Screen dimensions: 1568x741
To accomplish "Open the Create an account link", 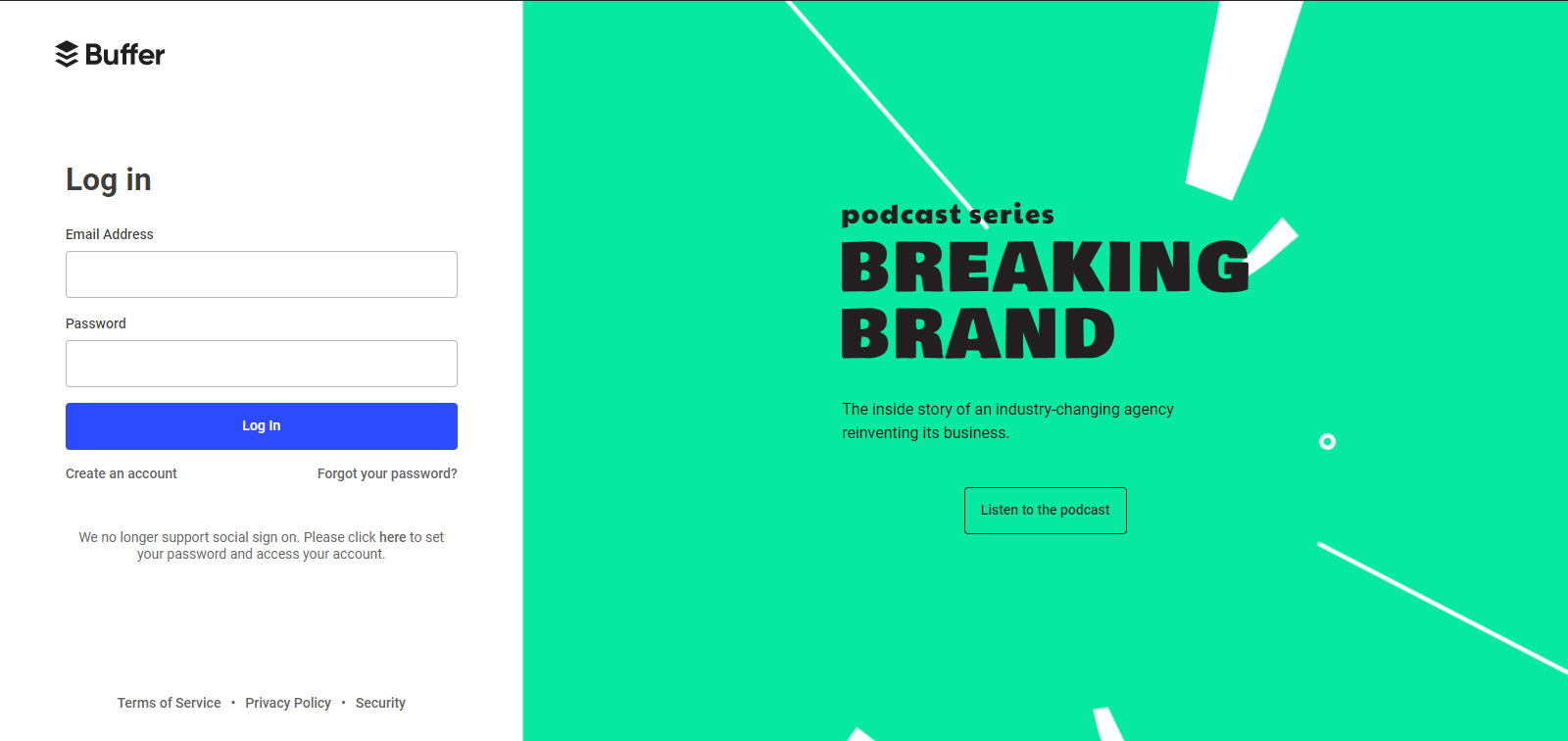I will 122,473.
